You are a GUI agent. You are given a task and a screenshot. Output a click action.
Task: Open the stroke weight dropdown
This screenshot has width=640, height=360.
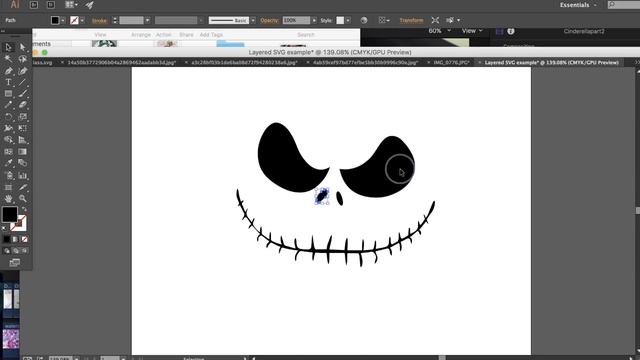pos(147,20)
